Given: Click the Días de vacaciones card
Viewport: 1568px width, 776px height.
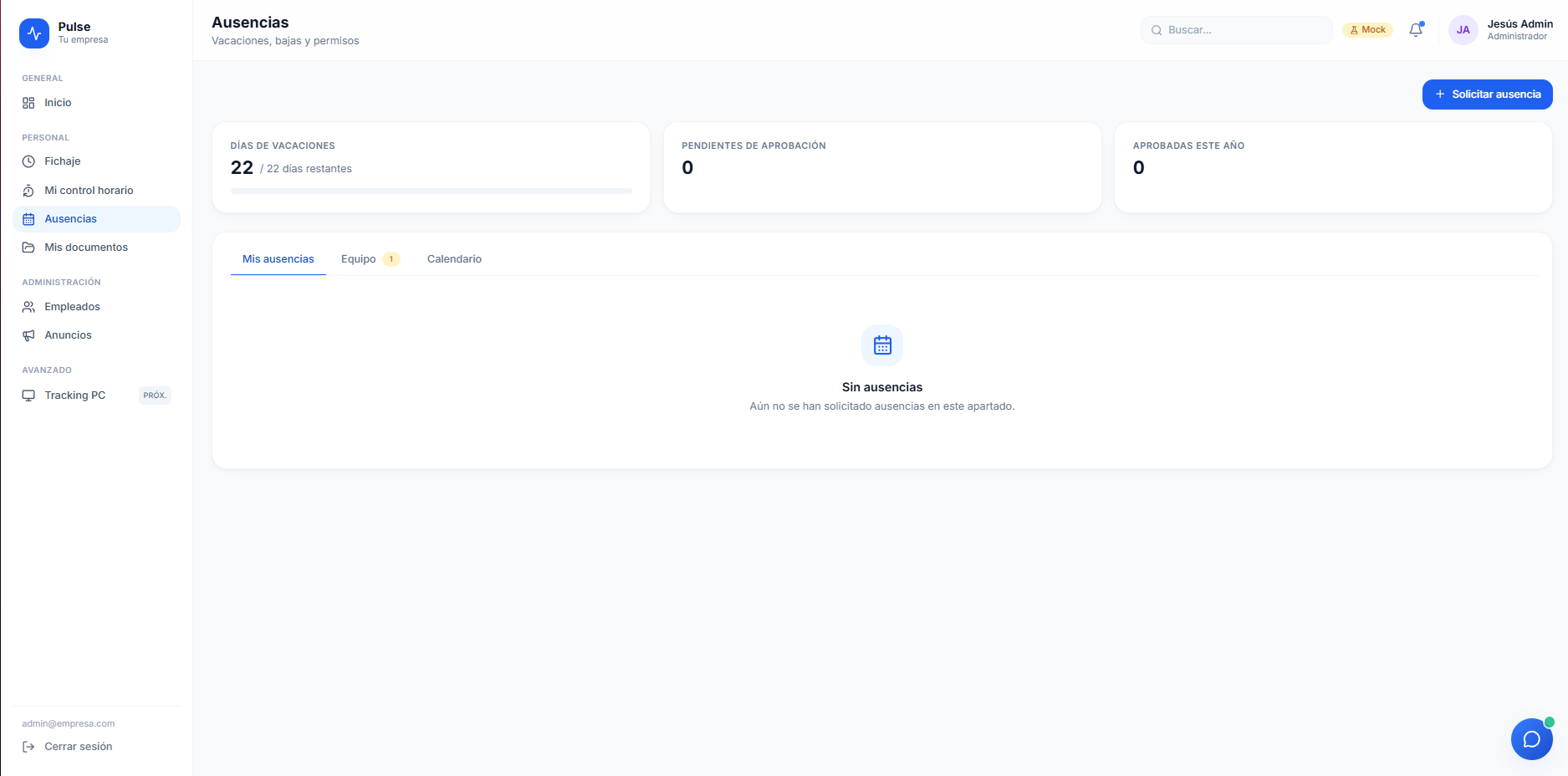Looking at the screenshot, I should coord(431,167).
